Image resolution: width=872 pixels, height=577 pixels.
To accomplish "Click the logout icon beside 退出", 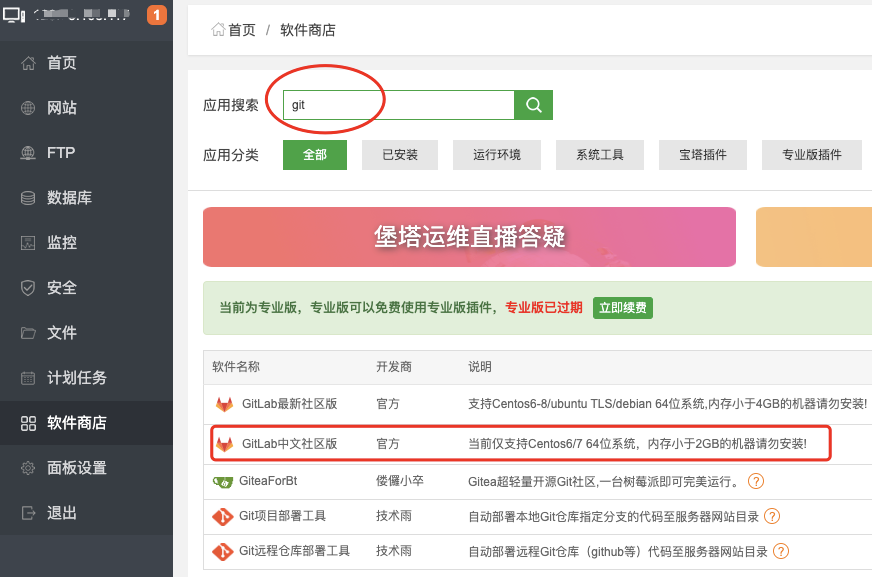I will click(x=28, y=513).
